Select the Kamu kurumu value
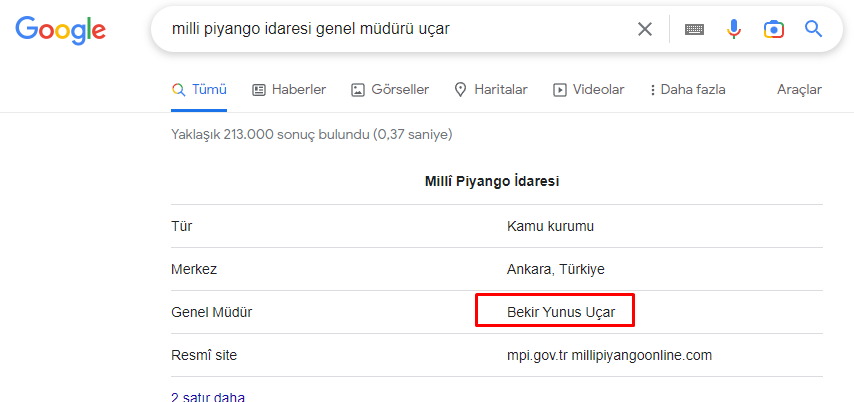 (x=550, y=226)
